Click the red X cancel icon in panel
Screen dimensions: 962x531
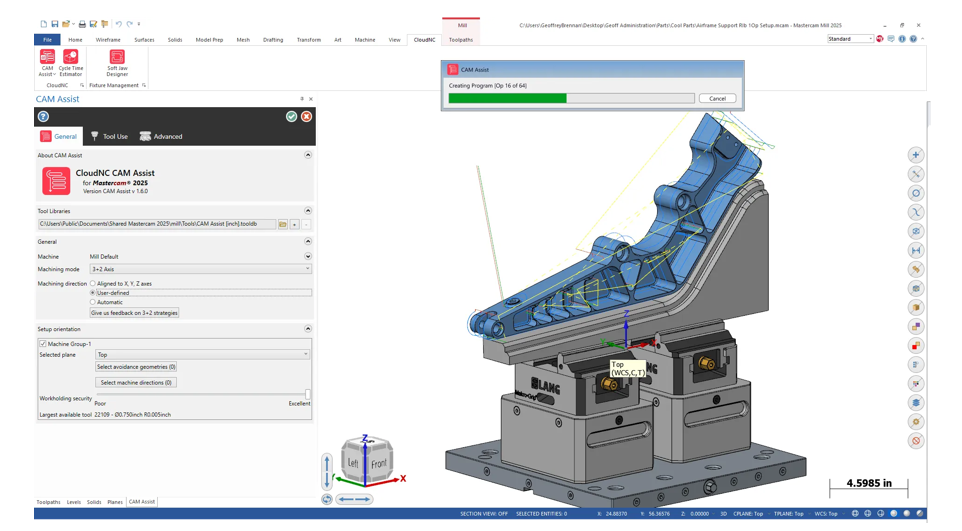pos(306,117)
